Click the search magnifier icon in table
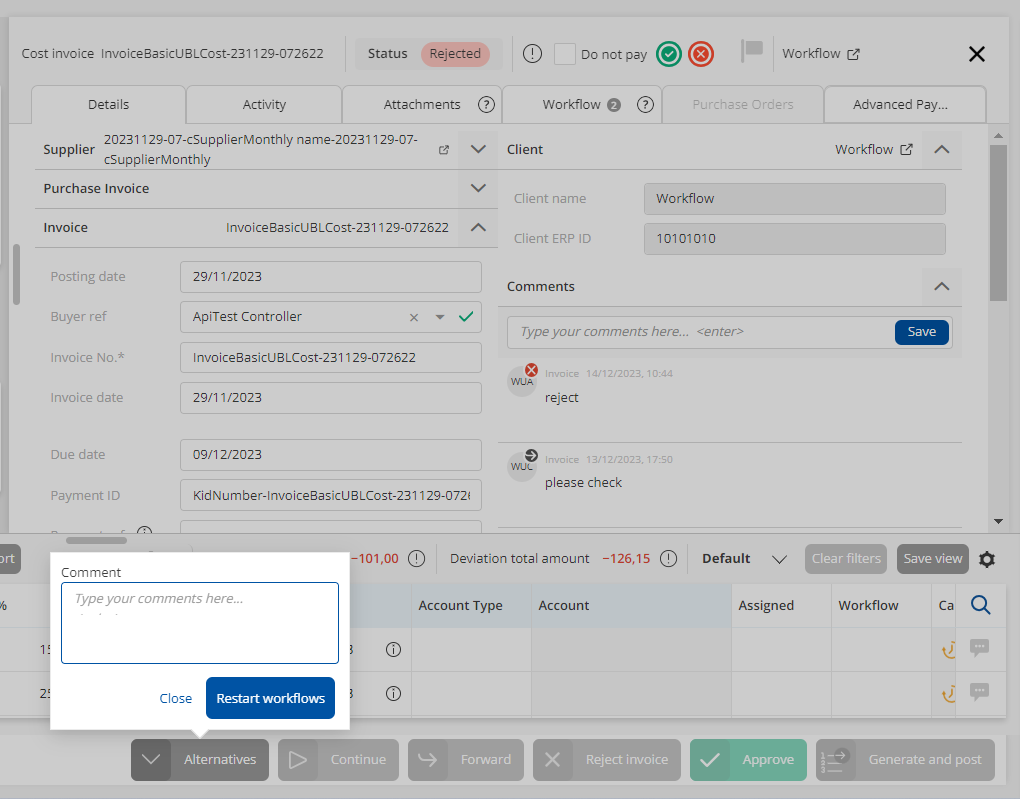Image resolution: width=1020 pixels, height=799 pixels. coord(980,605)
